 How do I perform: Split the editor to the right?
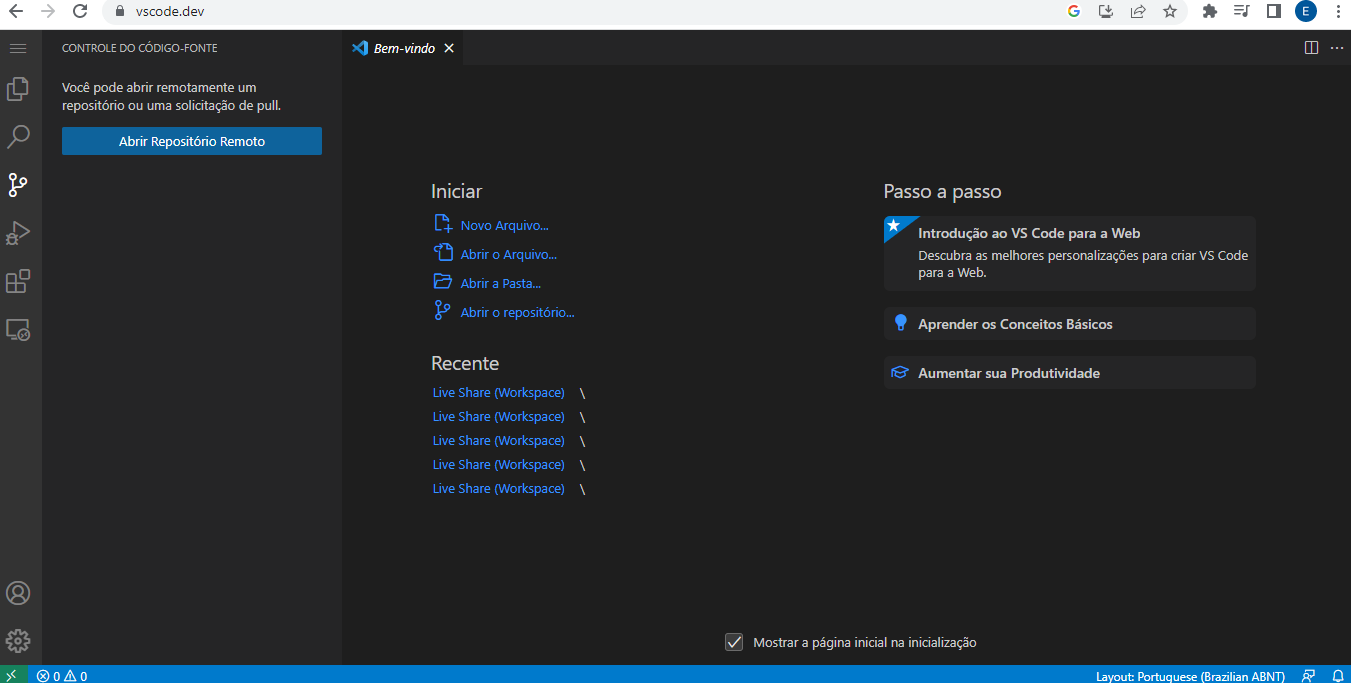pos(1311,48)
